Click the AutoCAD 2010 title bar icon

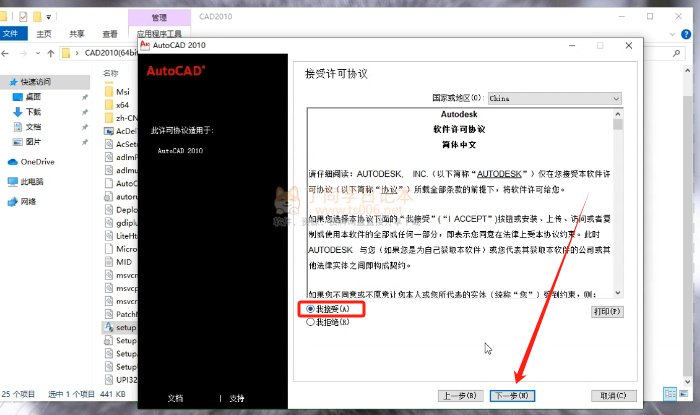click(x=145, y=45)
